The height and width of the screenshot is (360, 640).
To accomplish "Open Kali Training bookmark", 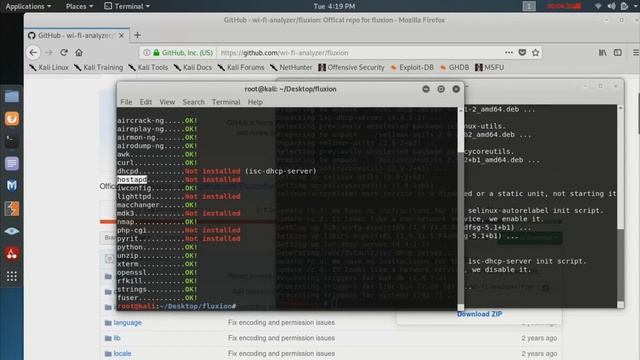I will coord(98,67).
